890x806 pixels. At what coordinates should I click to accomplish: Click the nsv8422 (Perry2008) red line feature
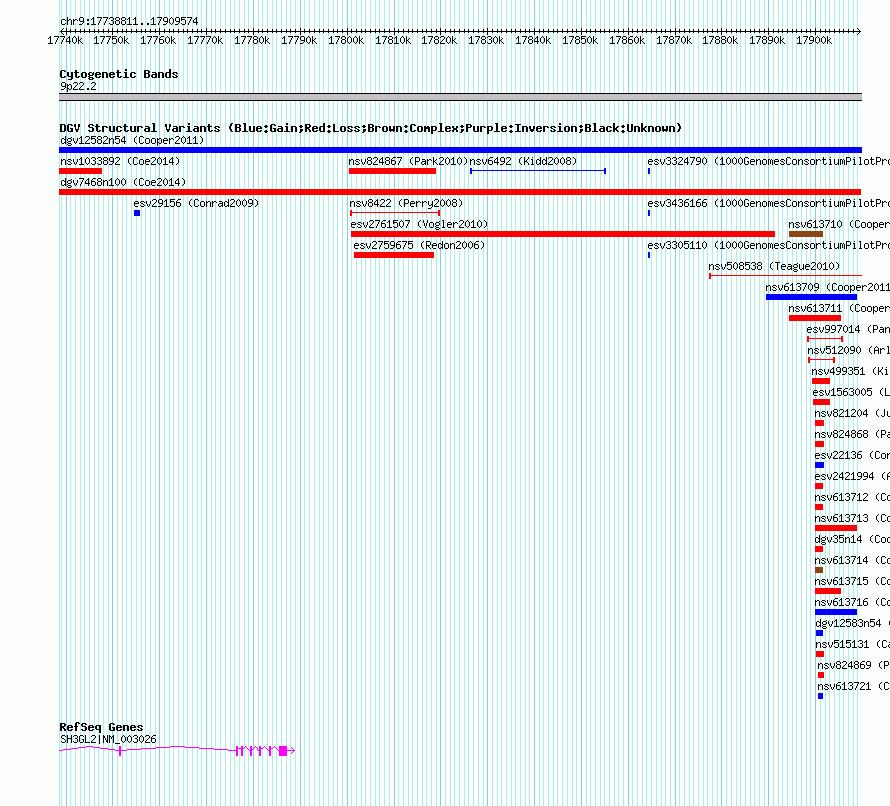point(395,213)
